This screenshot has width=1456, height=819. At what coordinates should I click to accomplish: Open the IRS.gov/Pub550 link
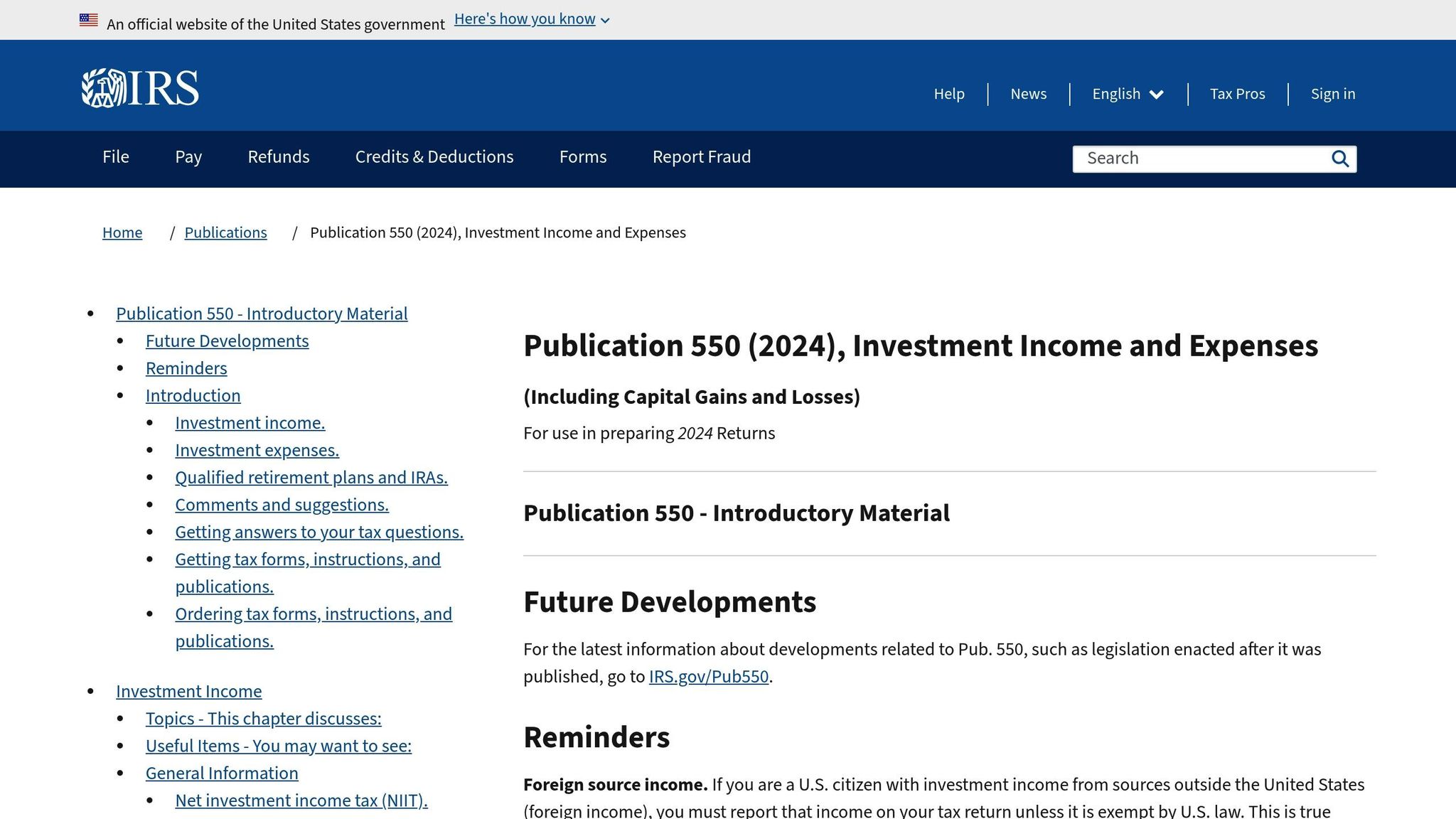708,676
